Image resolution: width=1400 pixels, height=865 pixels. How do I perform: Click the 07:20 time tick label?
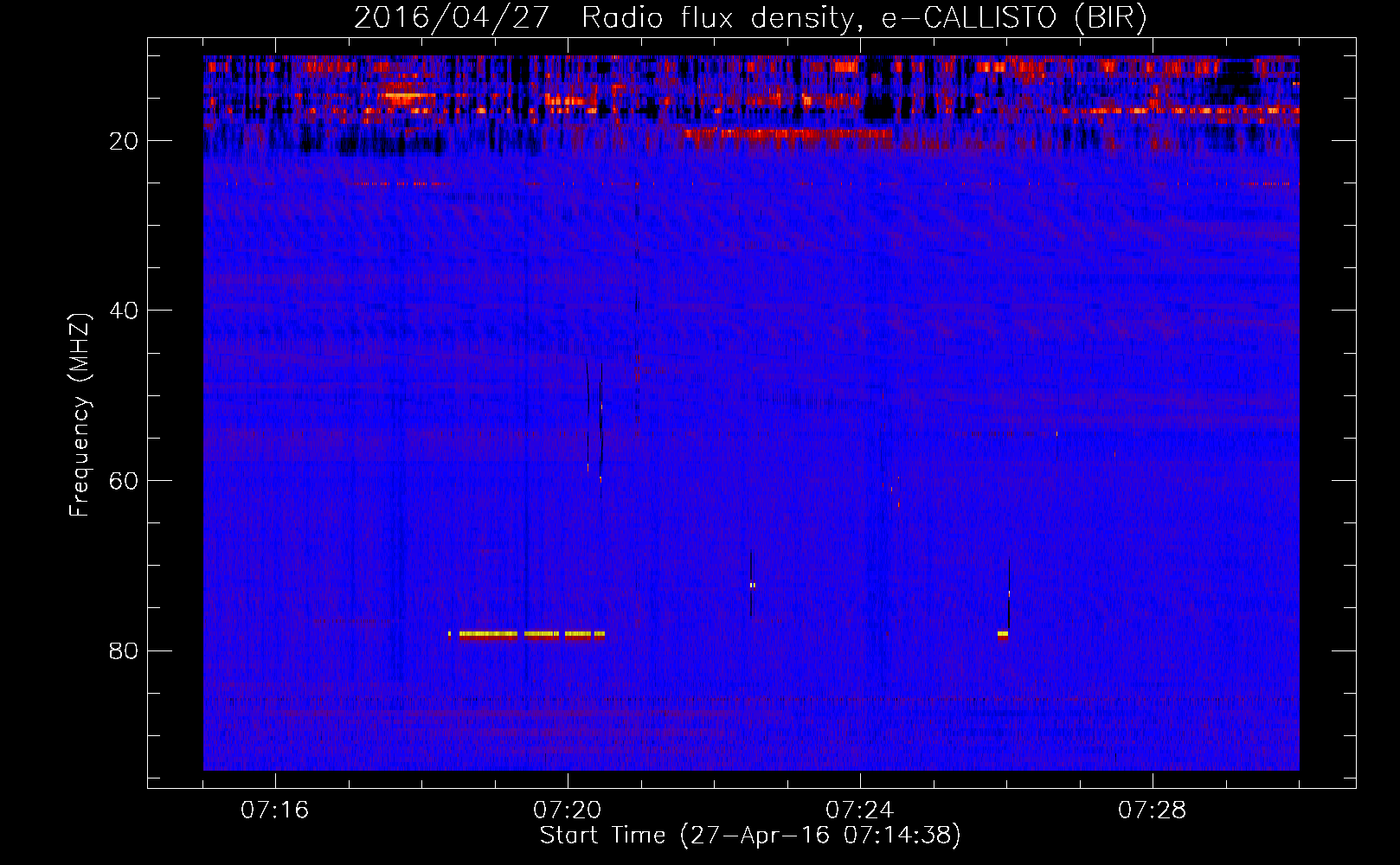point(568,810)
